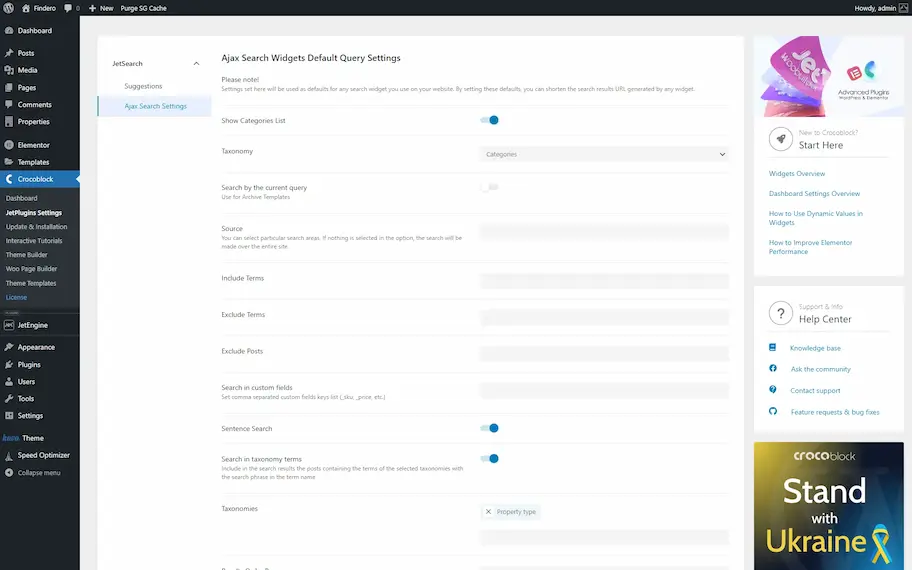
Task: Open How to Improve Elementor Performance link
Action: click(x=810, y=247)
